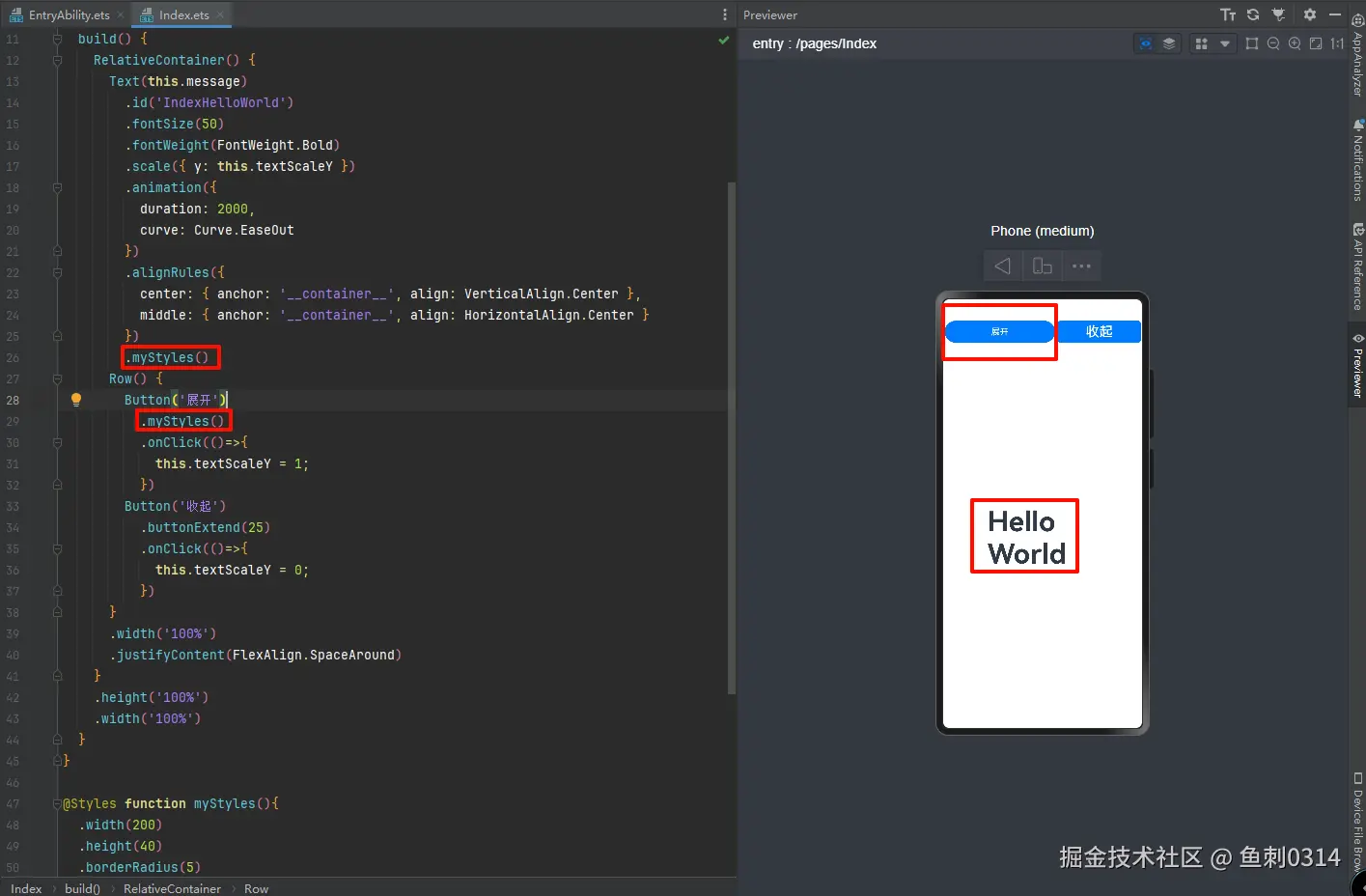The height and width of the screenshot is (896, 1366).
Task: Click the blue 收起 button in the preview
Action: [1100, 331]
